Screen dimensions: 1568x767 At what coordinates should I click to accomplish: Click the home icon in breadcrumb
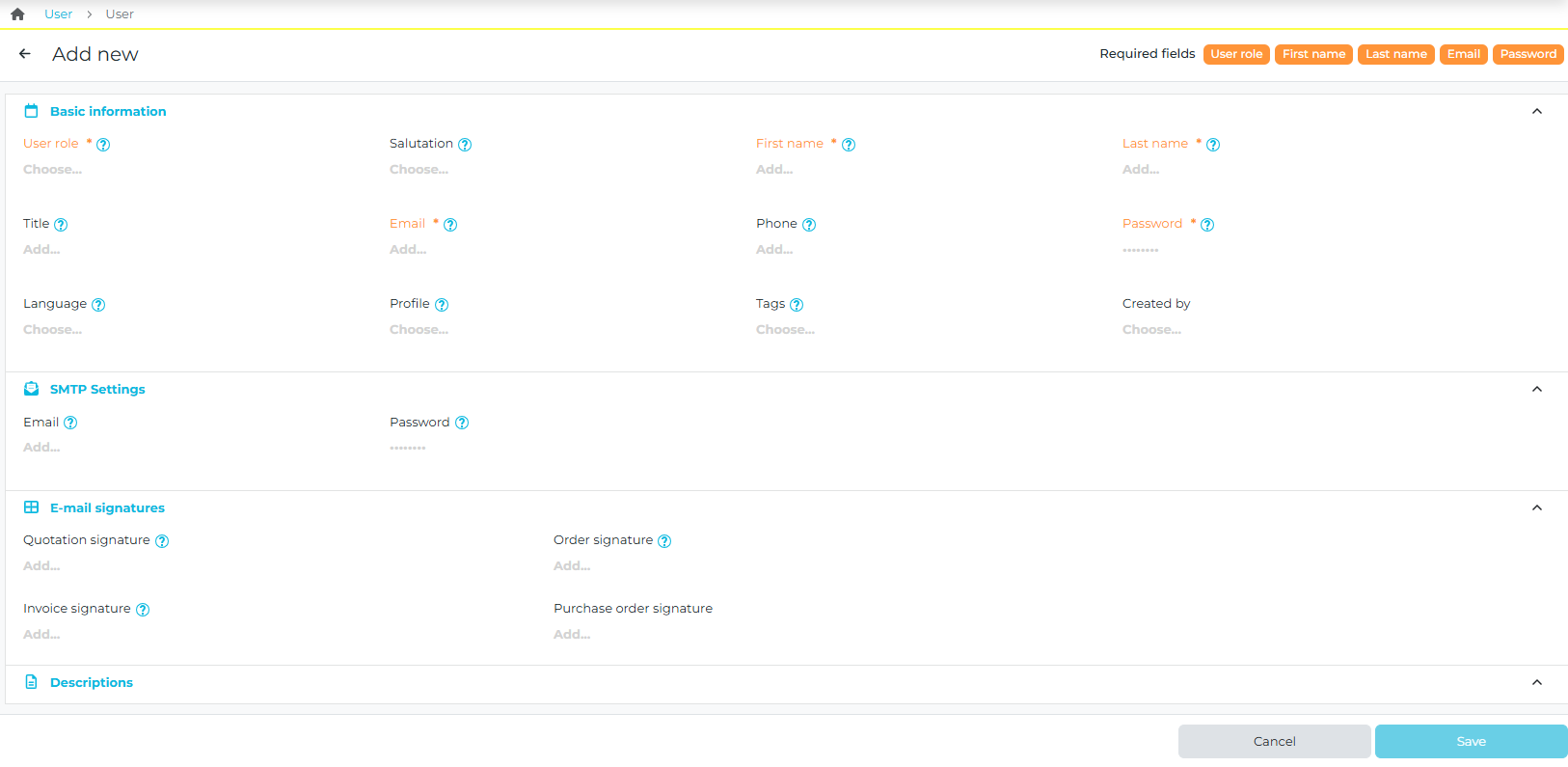coord(17,14)
